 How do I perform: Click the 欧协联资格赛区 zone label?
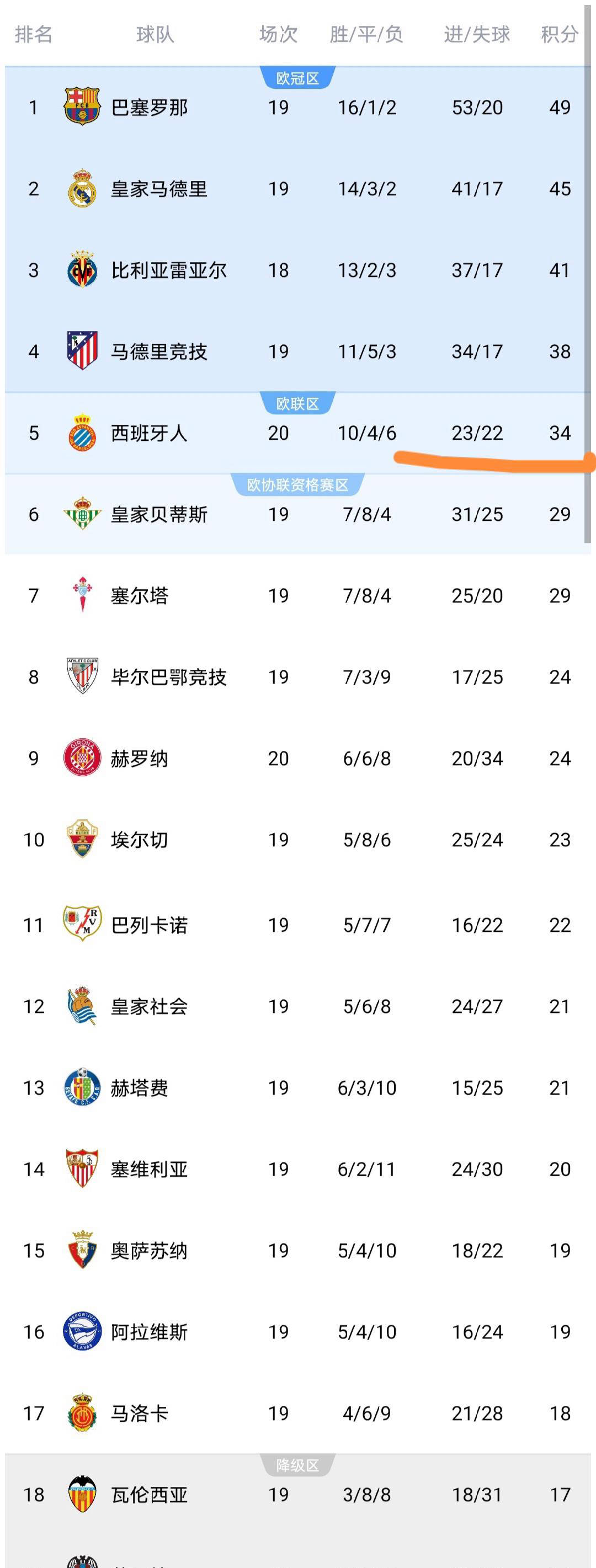click(x=297, y=485)
